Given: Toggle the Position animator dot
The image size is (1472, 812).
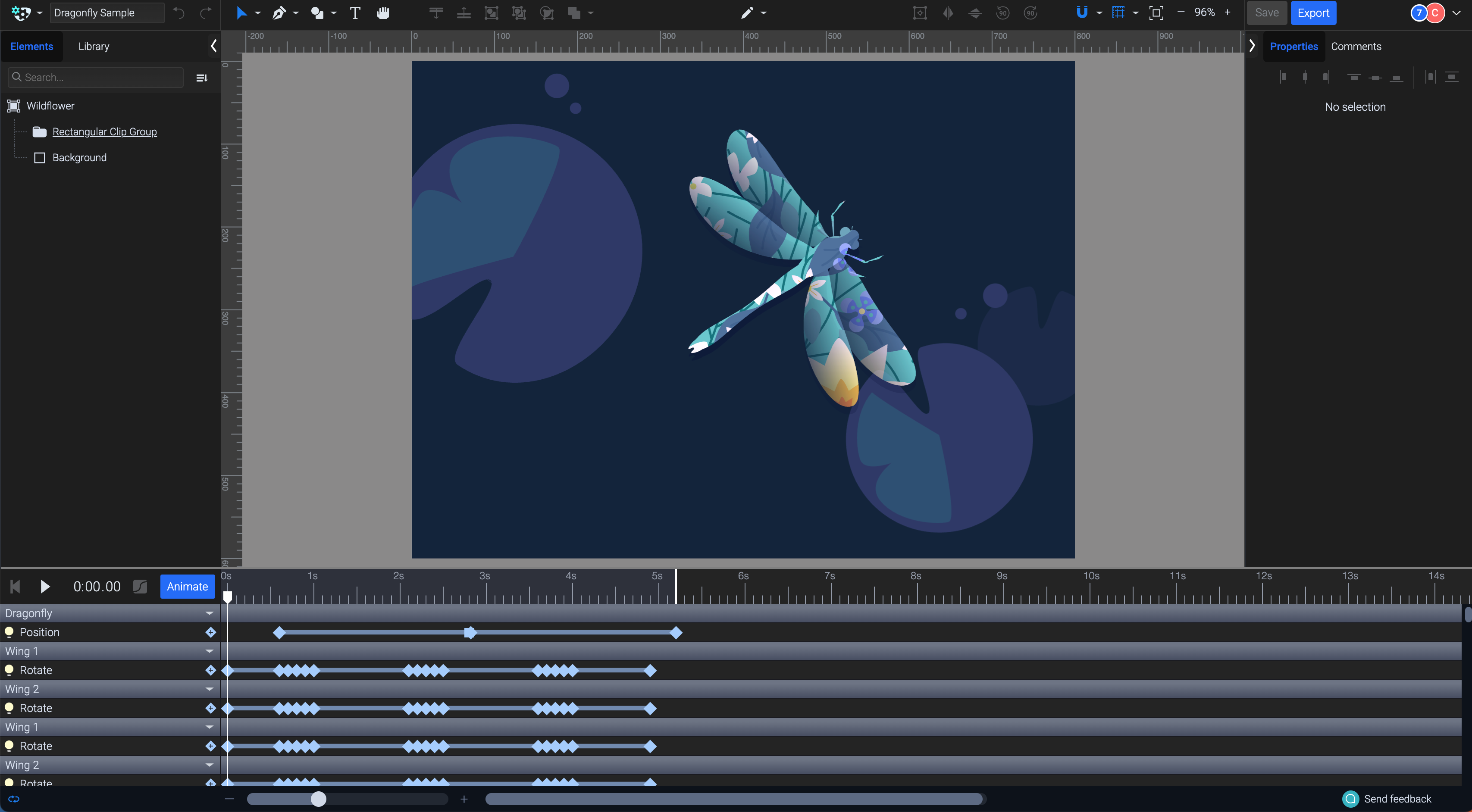Looking at the screenshot, I should coord(9,631).
